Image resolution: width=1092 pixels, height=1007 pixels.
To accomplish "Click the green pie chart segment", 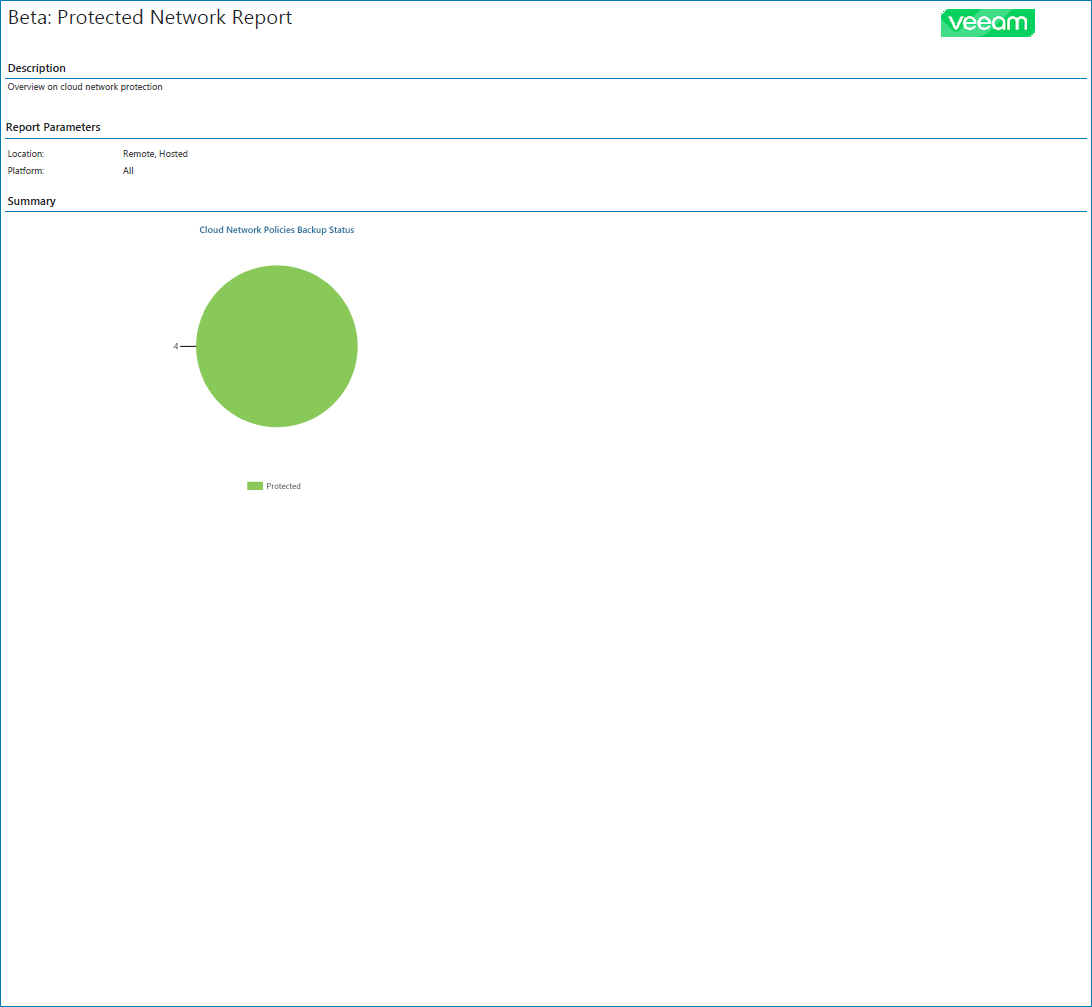I will (276, 346).
